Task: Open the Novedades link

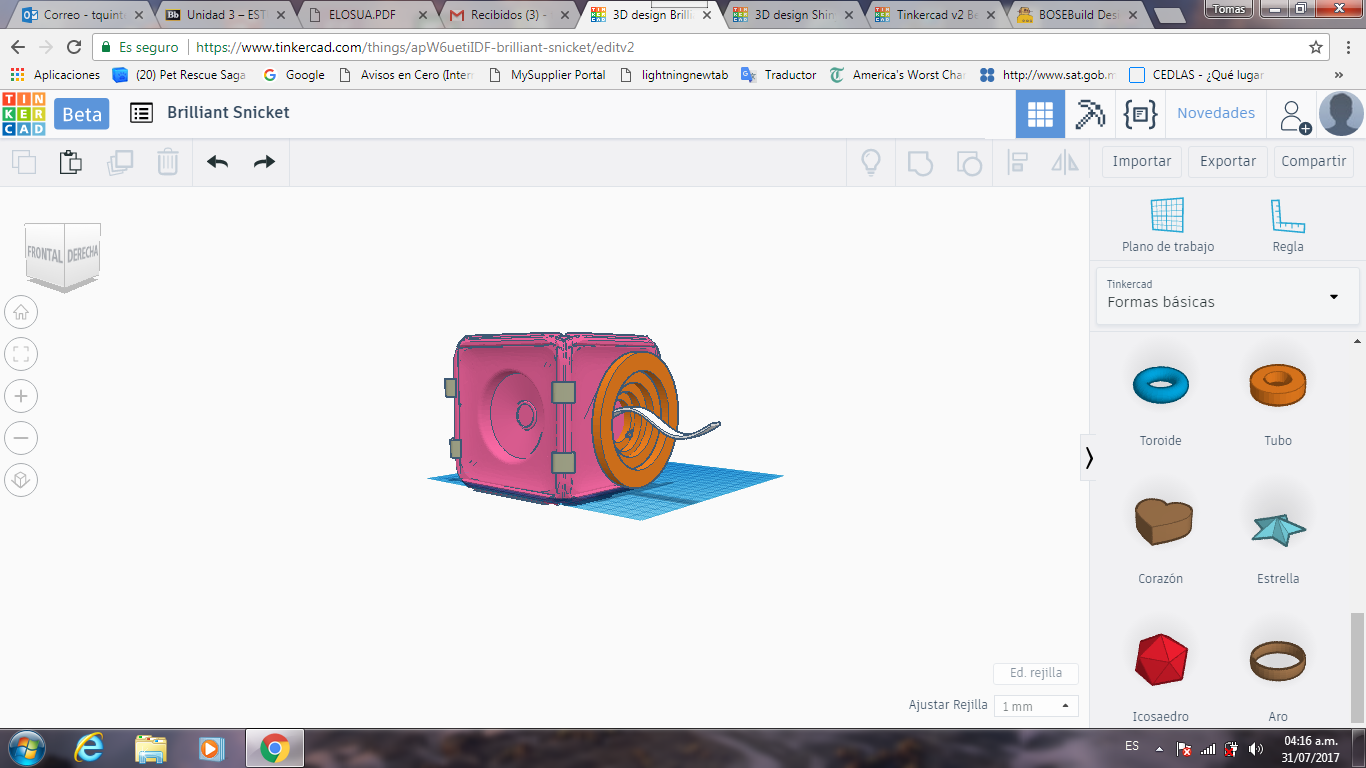Action: [1216, 114]
